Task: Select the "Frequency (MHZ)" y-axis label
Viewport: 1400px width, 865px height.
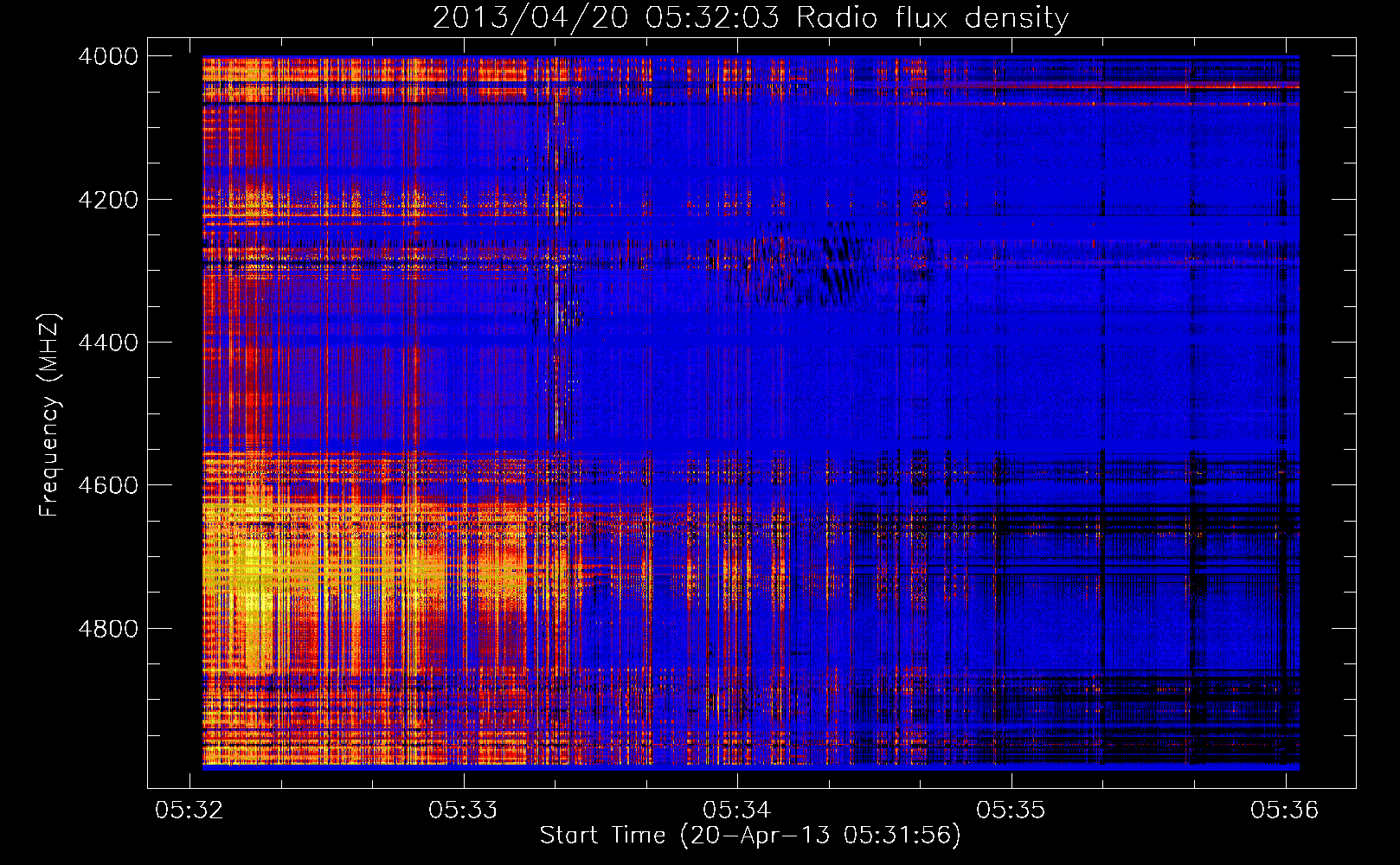Action: click(x=50, y=415)
